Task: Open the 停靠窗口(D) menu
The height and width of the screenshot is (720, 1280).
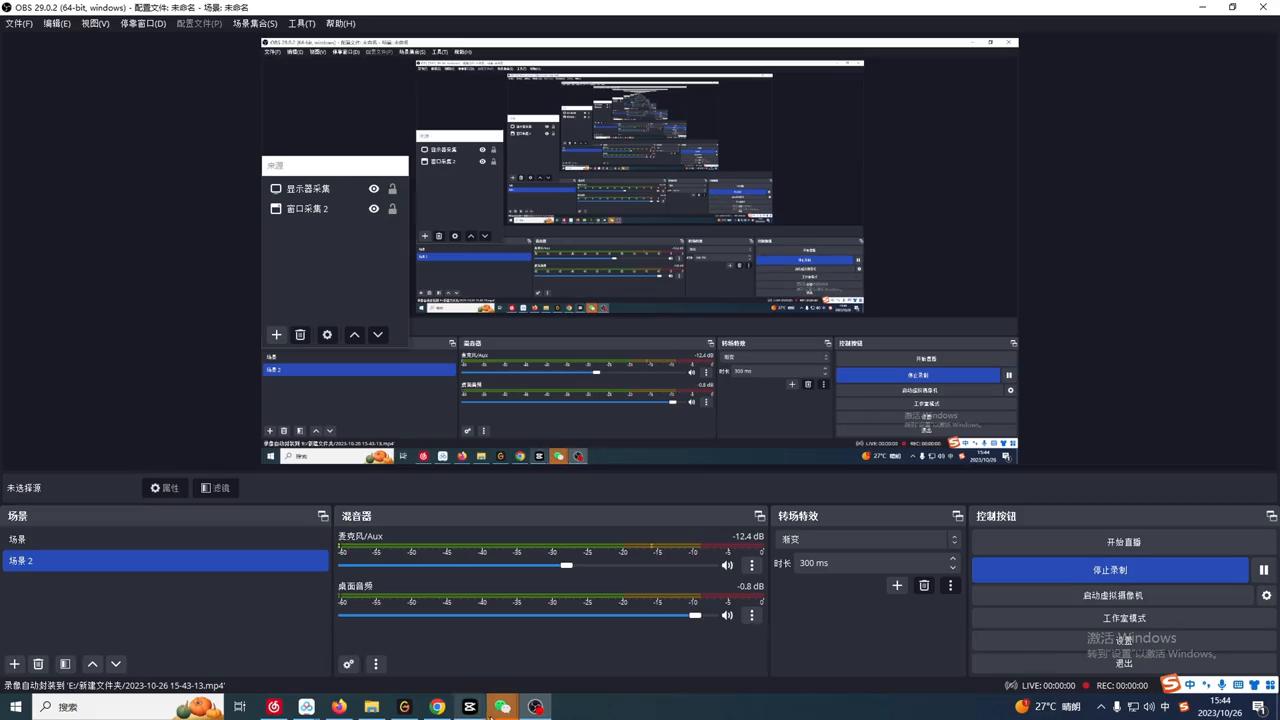Action: [x=143, y=23]
